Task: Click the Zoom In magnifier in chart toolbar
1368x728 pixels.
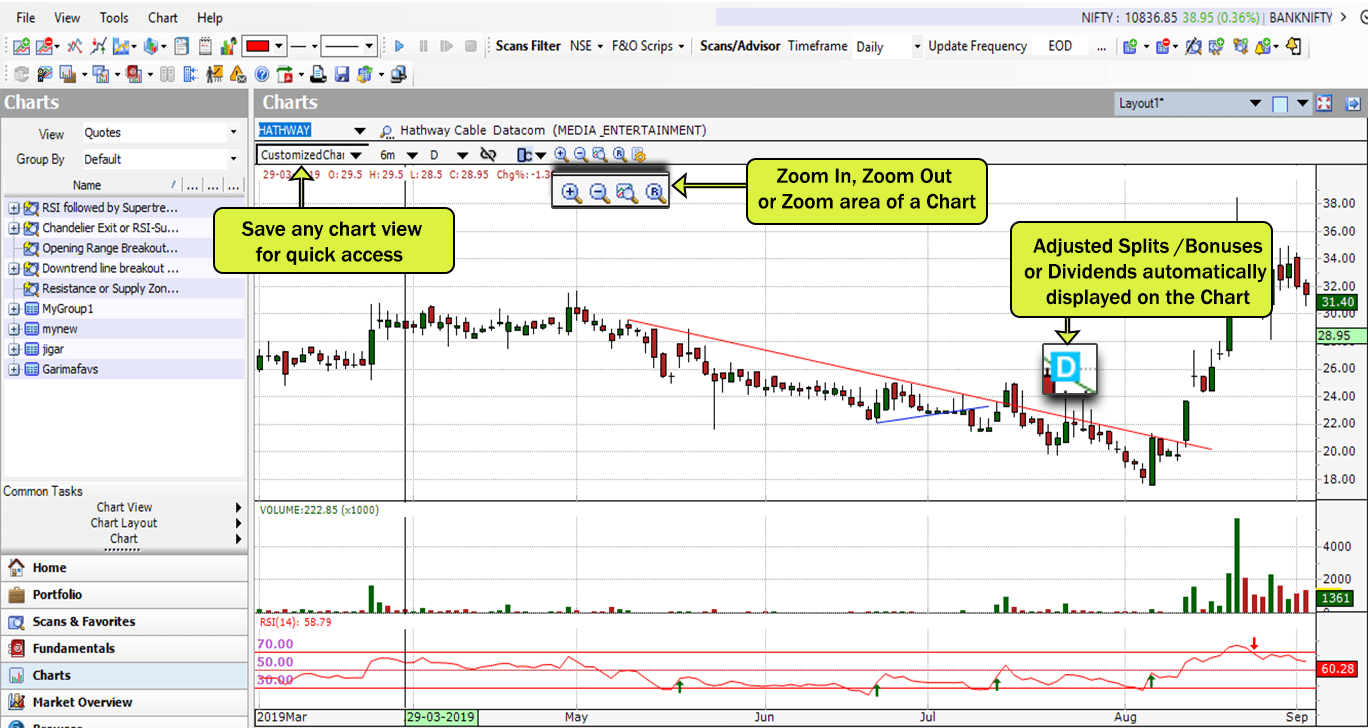Action: click(x=561, y=155)
